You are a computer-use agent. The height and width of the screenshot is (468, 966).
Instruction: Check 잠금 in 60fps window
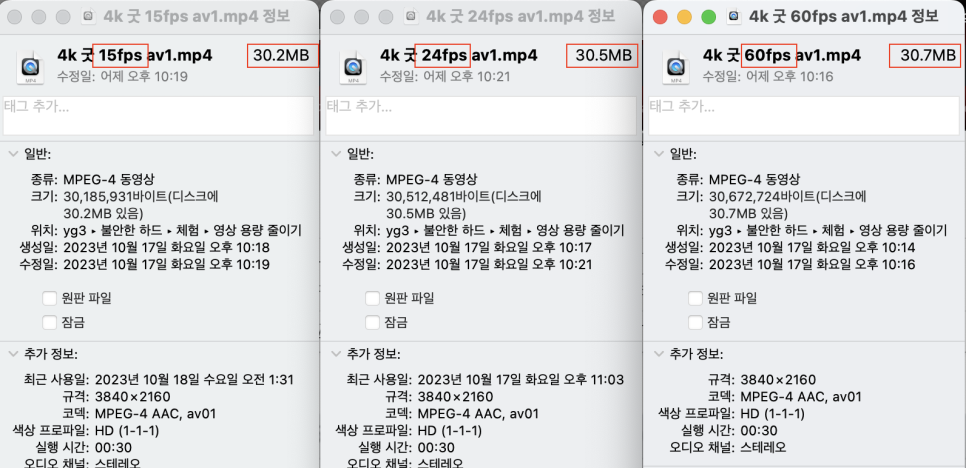pyautogui.click(x=695, y=321)
